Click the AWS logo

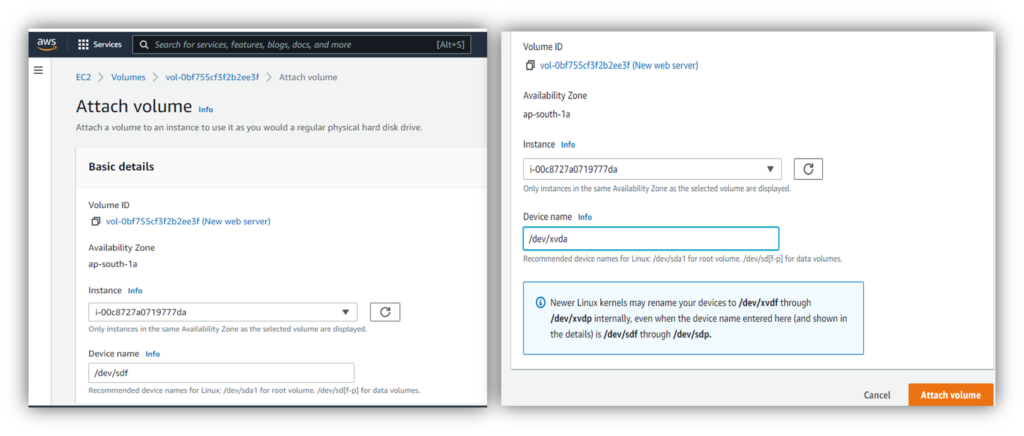coord(47,44)
